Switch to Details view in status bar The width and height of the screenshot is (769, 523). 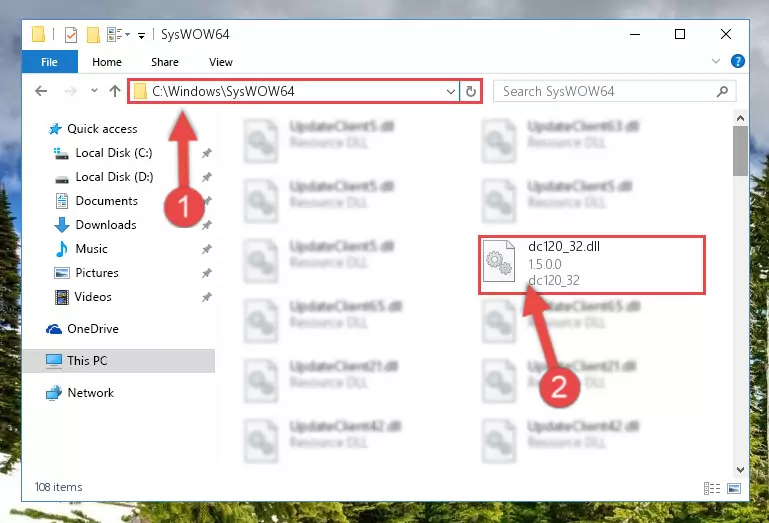712,489
